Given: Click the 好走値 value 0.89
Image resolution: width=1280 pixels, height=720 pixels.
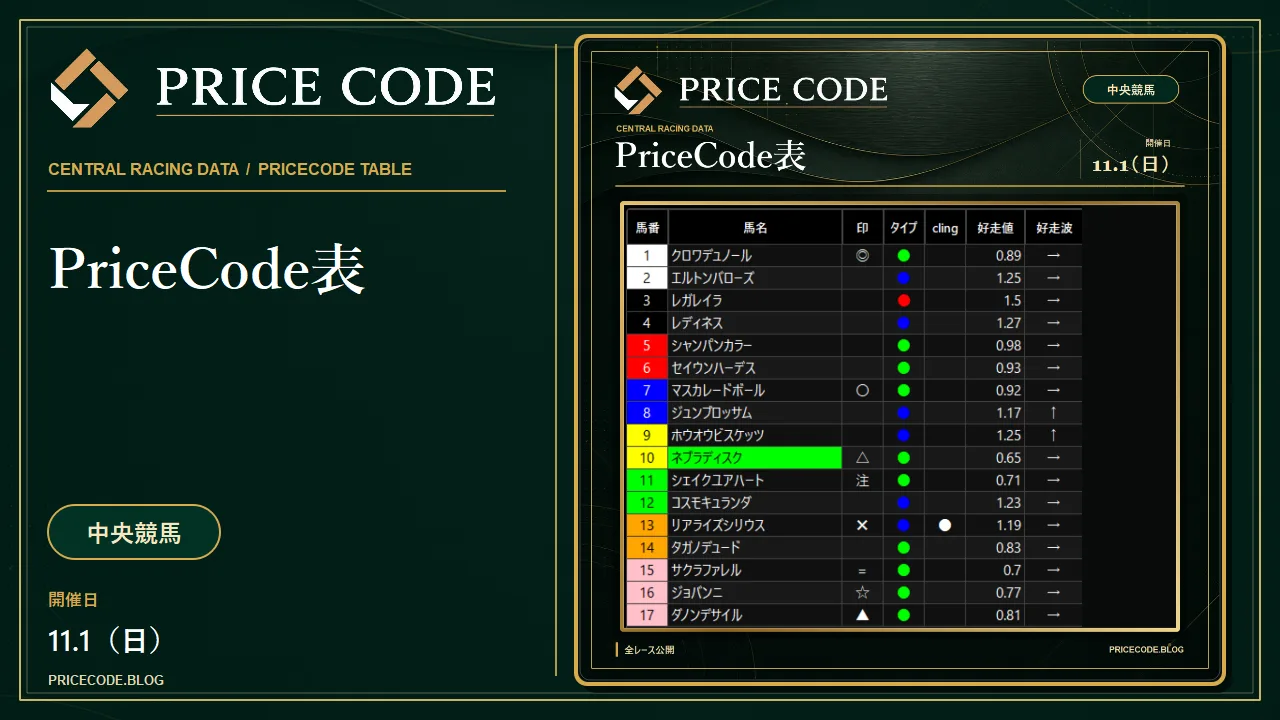Looking at the screenshot, I should click(x=1008, y=256).
